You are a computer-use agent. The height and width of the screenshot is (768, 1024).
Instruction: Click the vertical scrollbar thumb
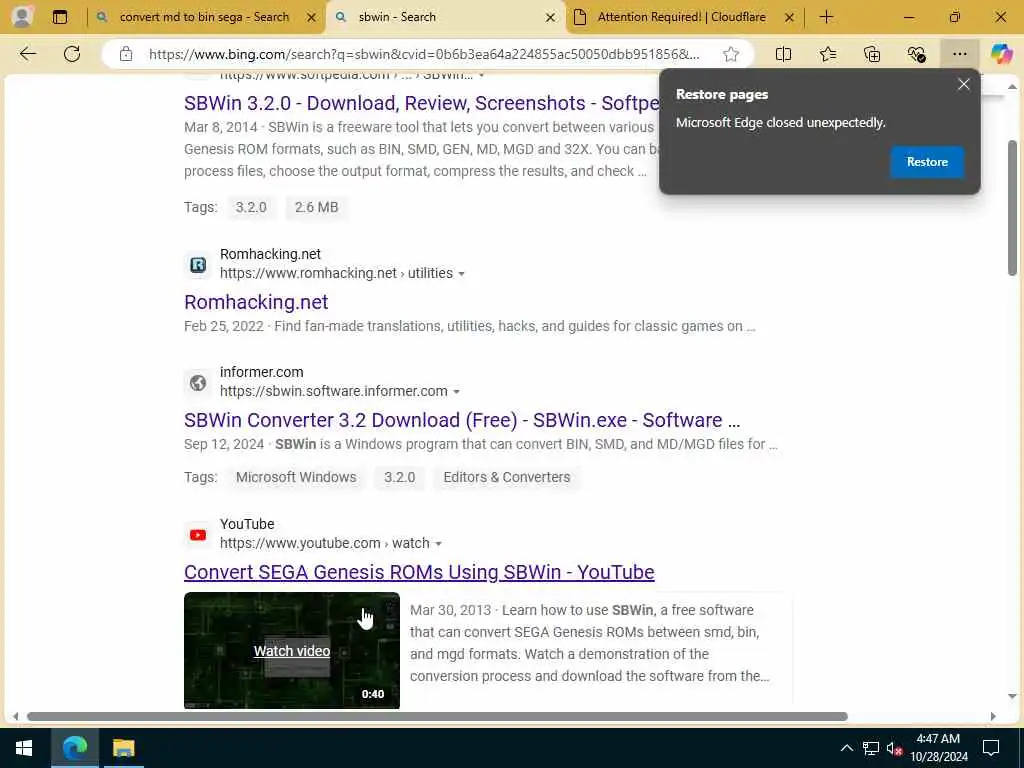click(x=1012, y=208)
